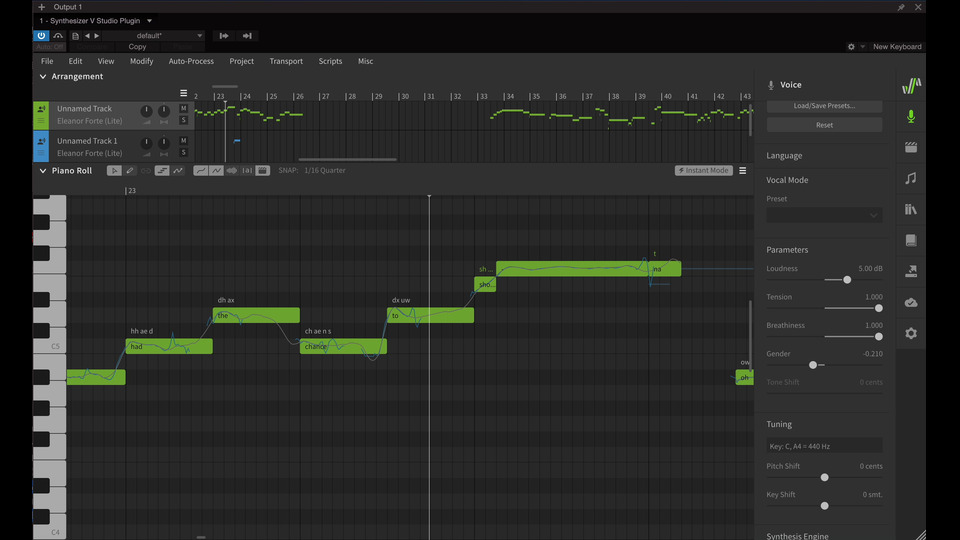This screenshot has width=960, height=540.
Task: Toggle pitch deviation display button
Action: point(216,171)
